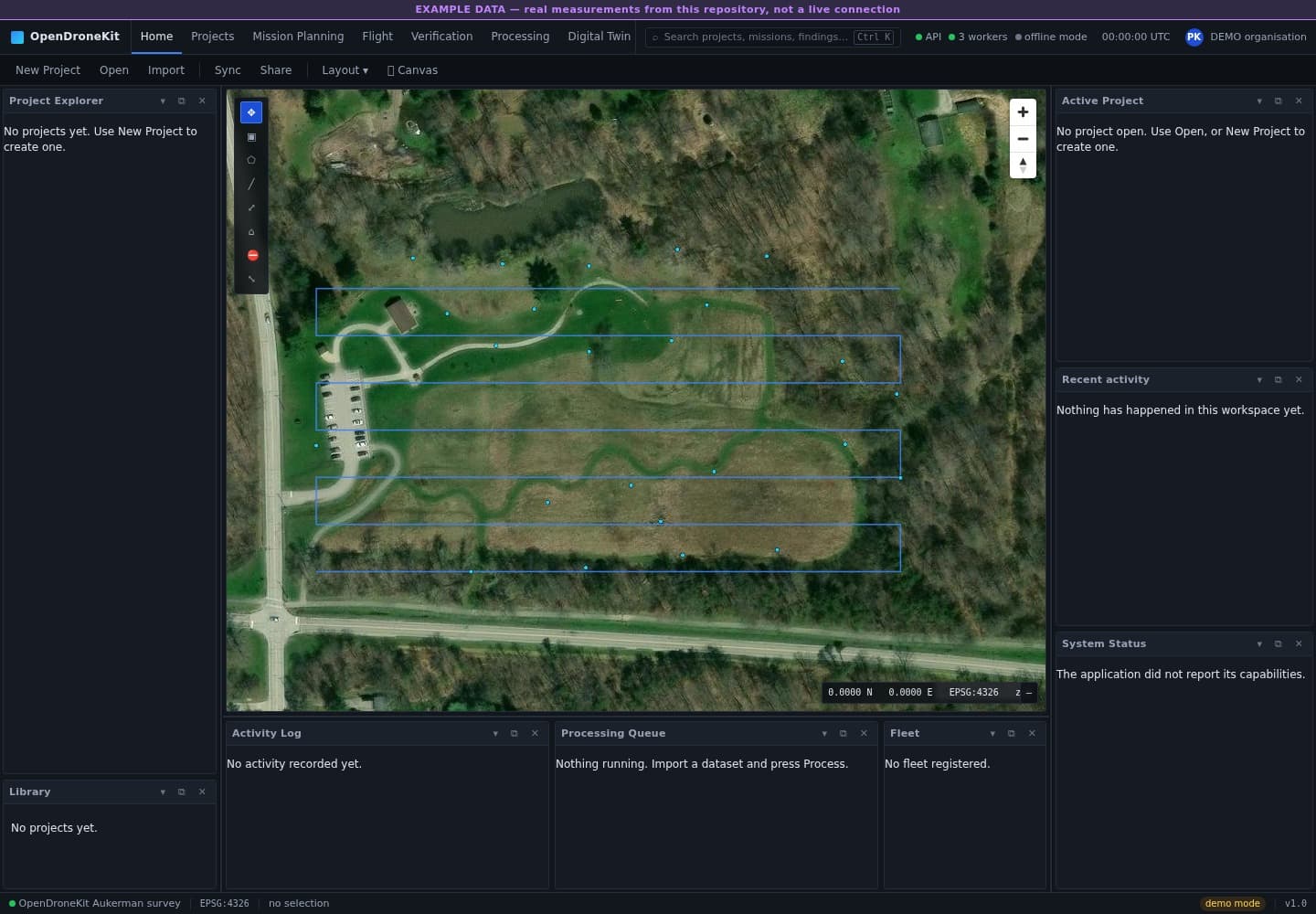Choose the square rectangle drawing tool
Viewport: 1316px width, 914px height.
[251, 136]
